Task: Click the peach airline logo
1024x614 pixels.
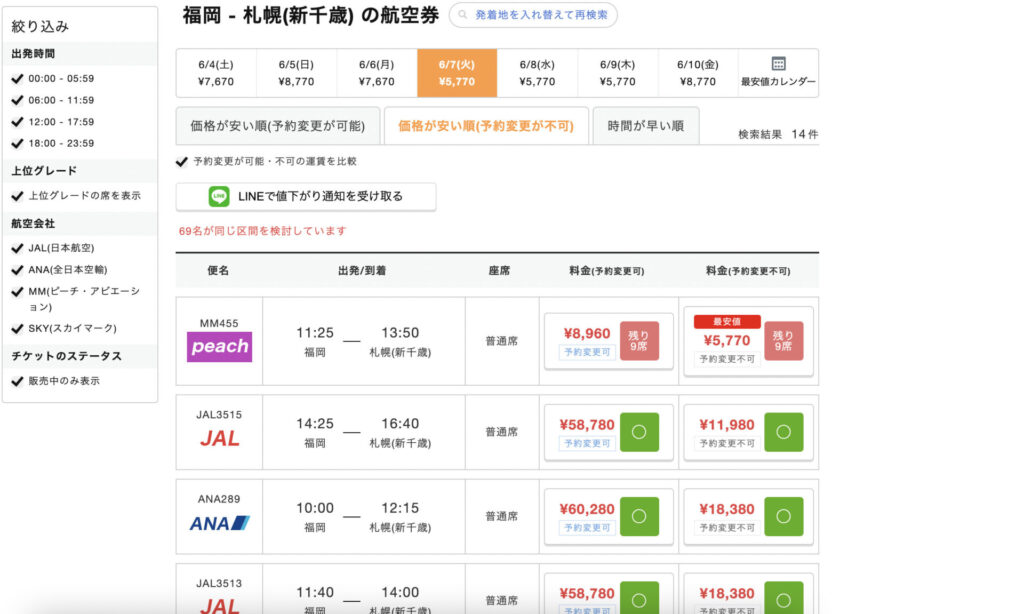Action: tap(219, 346)
